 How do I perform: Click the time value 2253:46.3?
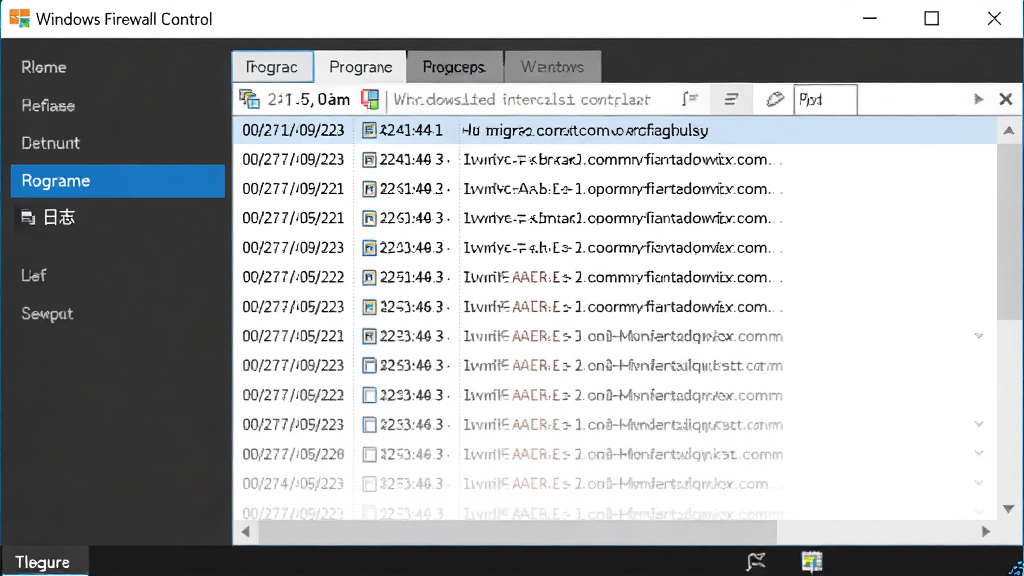[413, 366]
